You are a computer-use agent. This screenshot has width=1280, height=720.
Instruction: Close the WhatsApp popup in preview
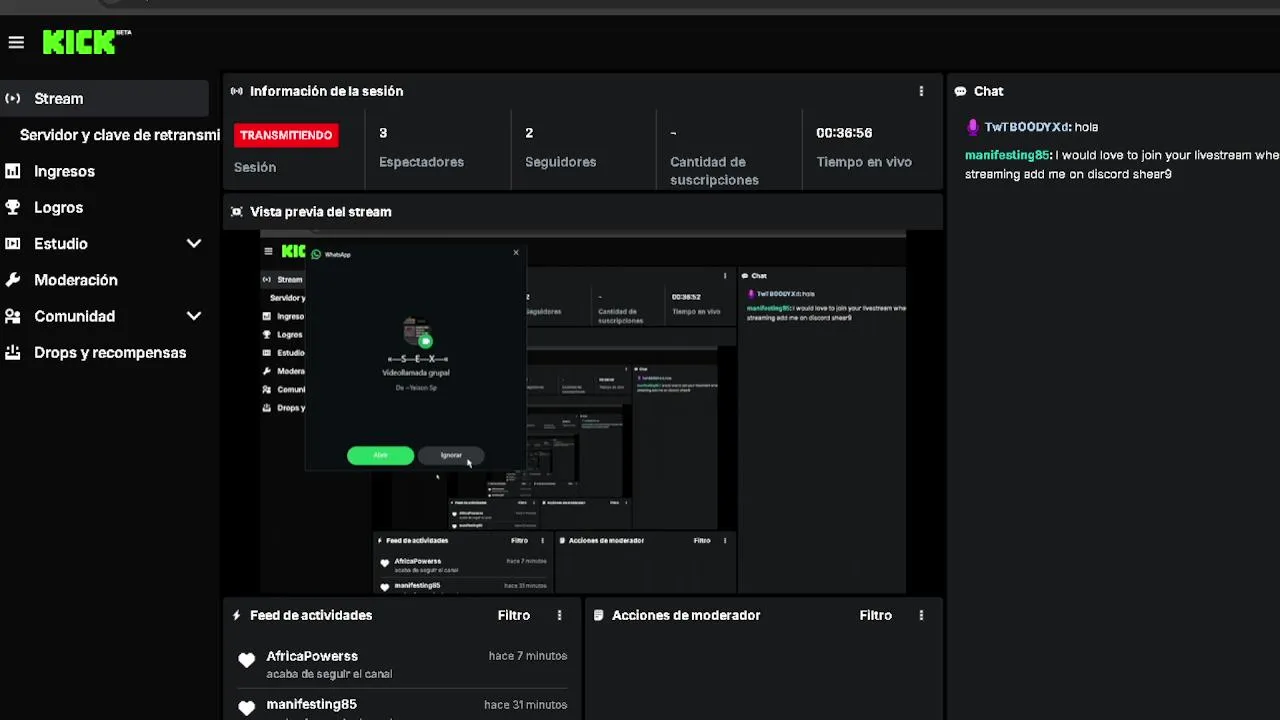click(516, 253)
